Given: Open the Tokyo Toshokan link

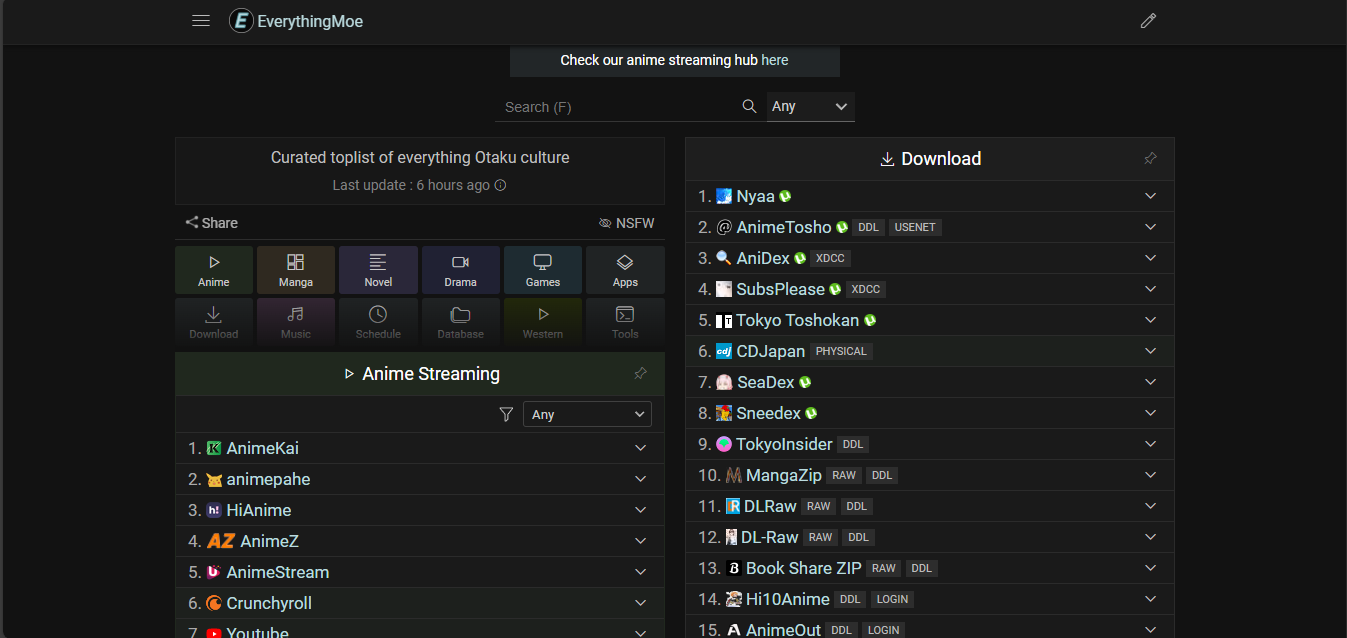Looking at the screenshot, I should pyautogui.click(x=797, y=320).
